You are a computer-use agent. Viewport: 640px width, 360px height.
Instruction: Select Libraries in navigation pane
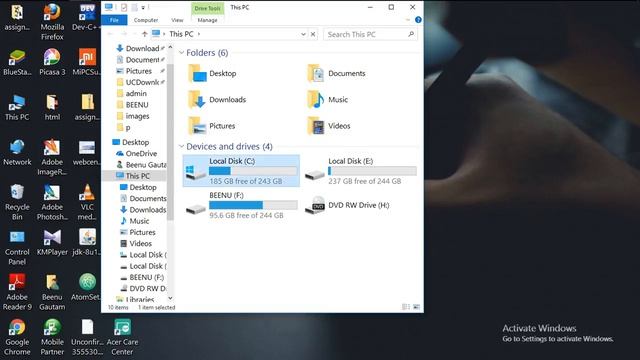(x=135, y=300)
